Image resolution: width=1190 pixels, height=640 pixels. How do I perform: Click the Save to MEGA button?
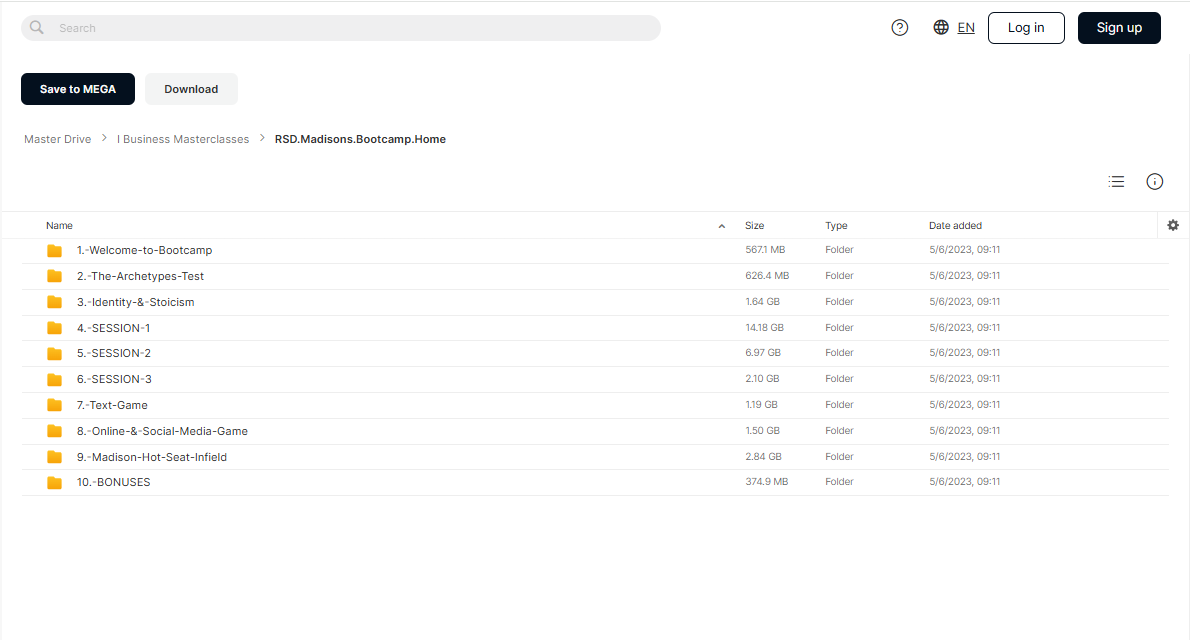[x=77, y=89]
